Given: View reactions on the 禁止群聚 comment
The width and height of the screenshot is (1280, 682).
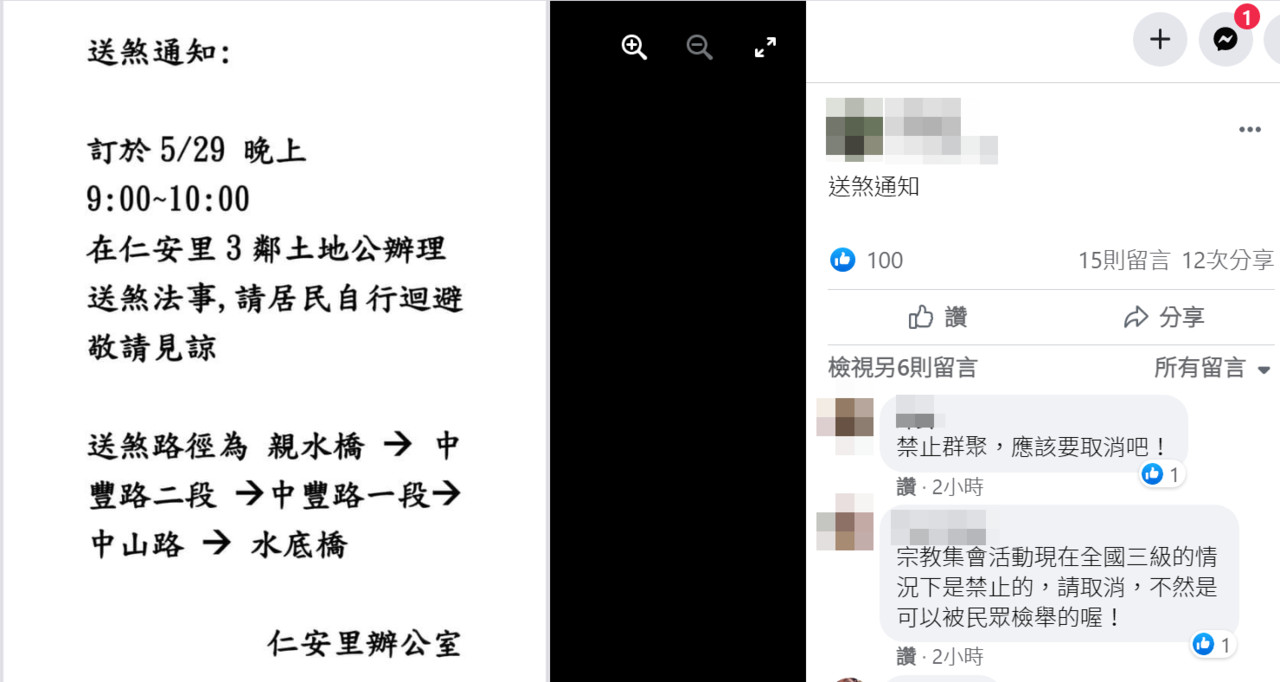Looking at the screenshot, I should tap(1162, 474).
